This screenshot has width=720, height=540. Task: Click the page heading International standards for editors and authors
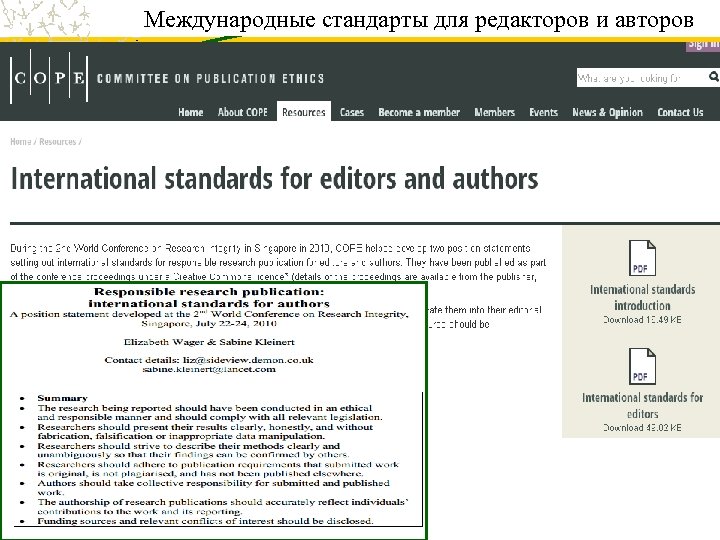274,178
